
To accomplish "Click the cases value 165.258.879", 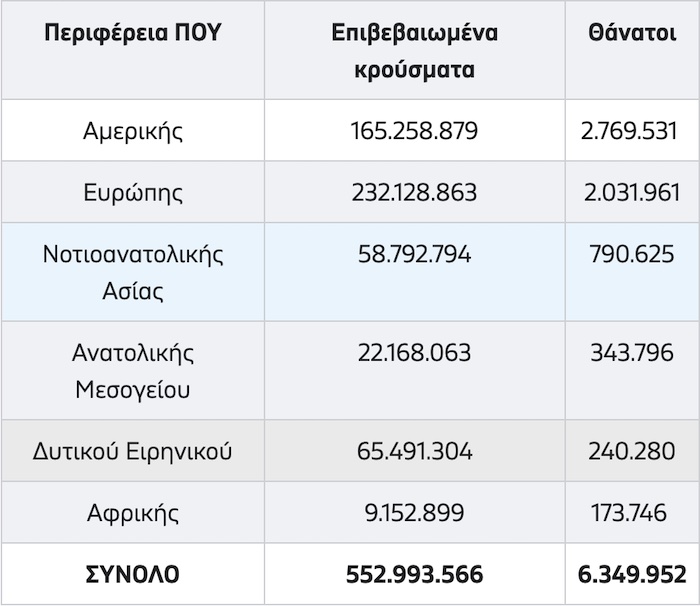I will (x=414, y=131).
